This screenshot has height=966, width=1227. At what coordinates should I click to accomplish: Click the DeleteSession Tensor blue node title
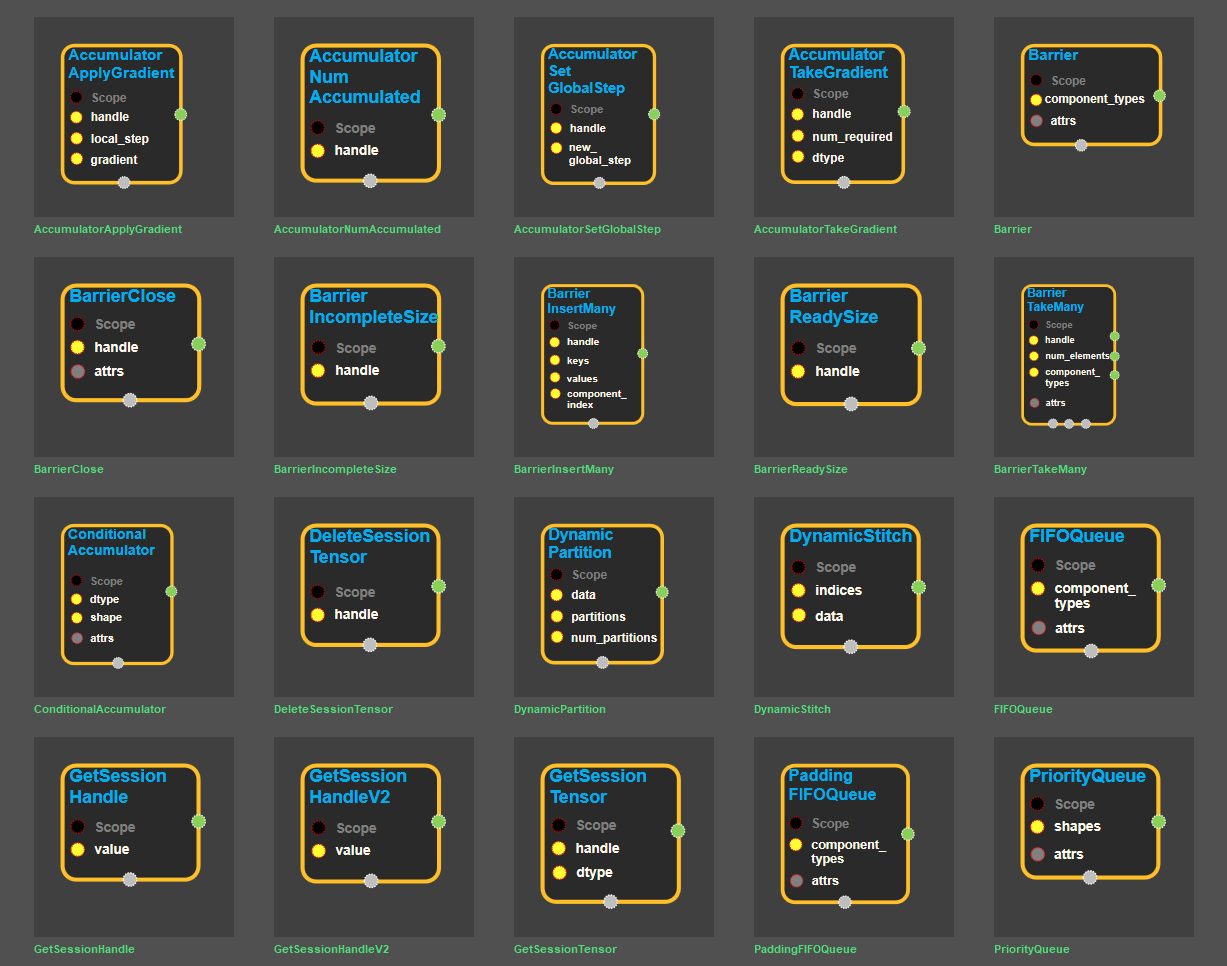point(369,546)
